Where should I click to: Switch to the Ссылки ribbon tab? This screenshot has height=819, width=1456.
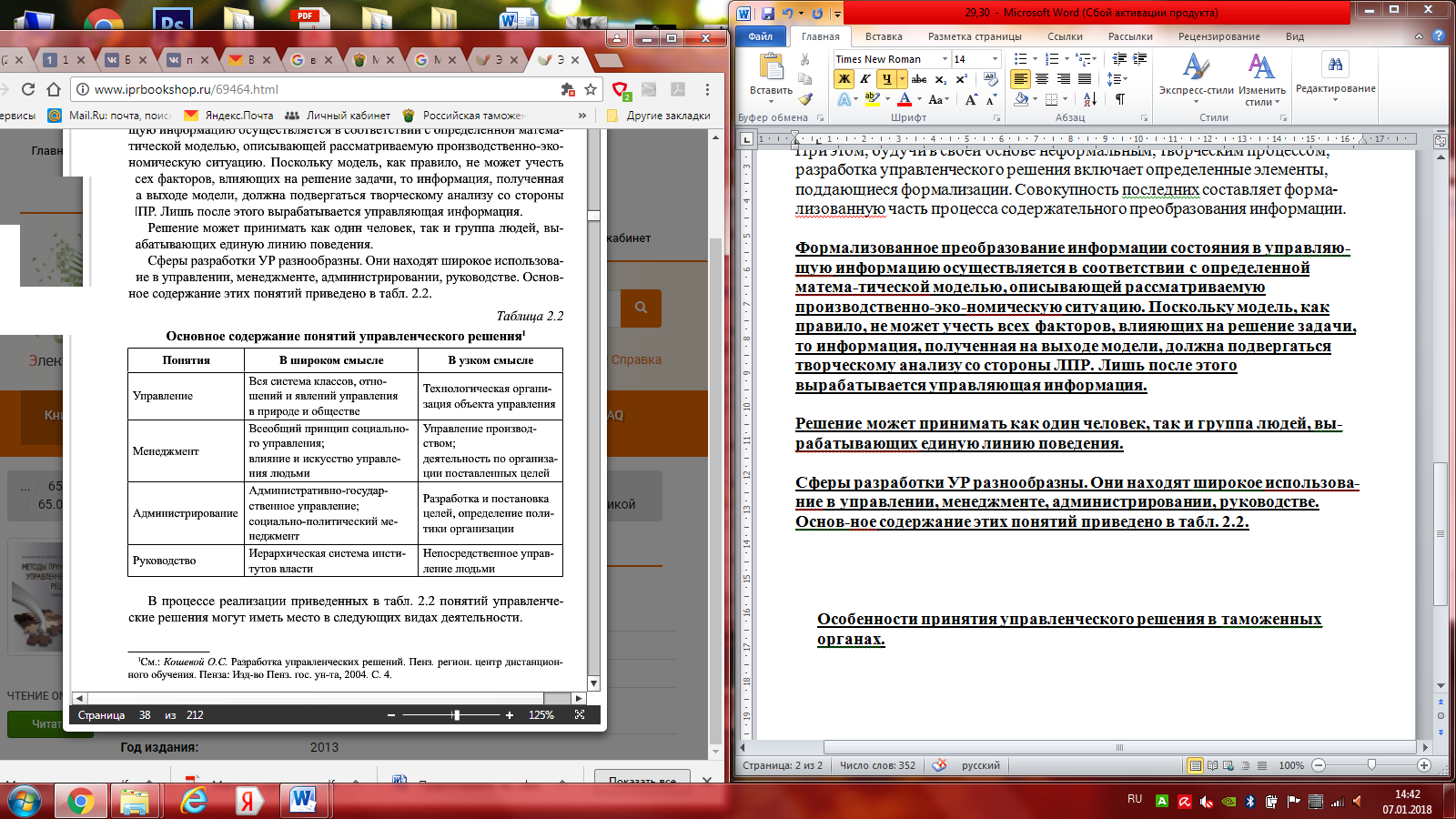1065,36
